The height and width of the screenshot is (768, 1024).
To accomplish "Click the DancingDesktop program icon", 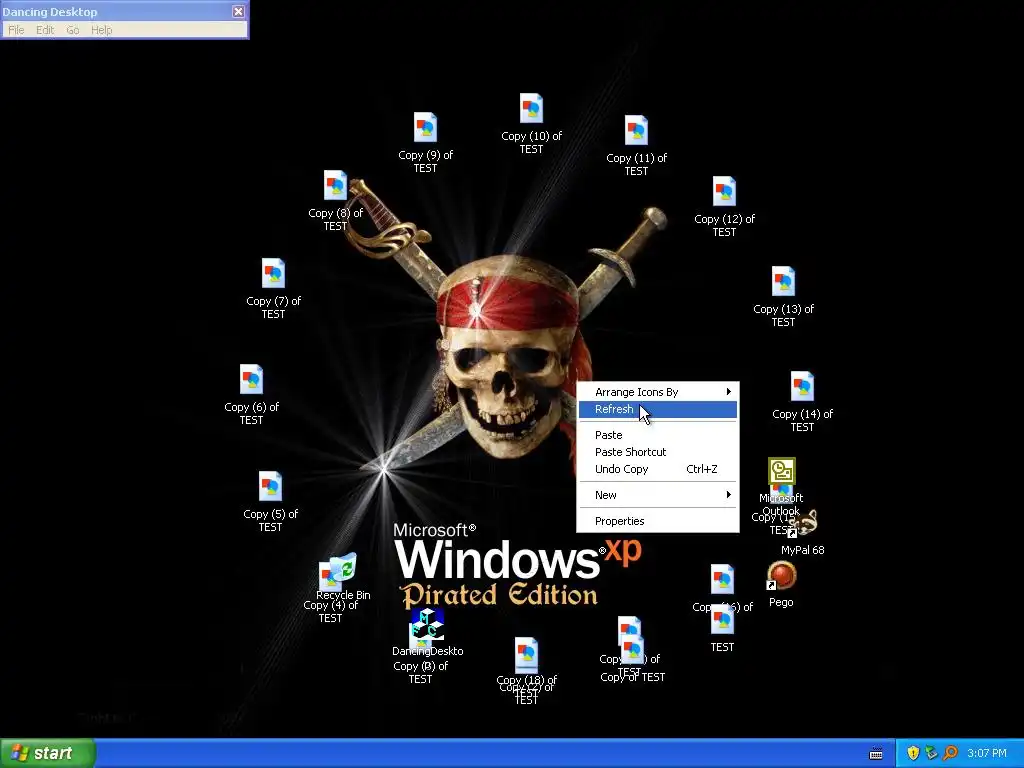I will [428, 624].
